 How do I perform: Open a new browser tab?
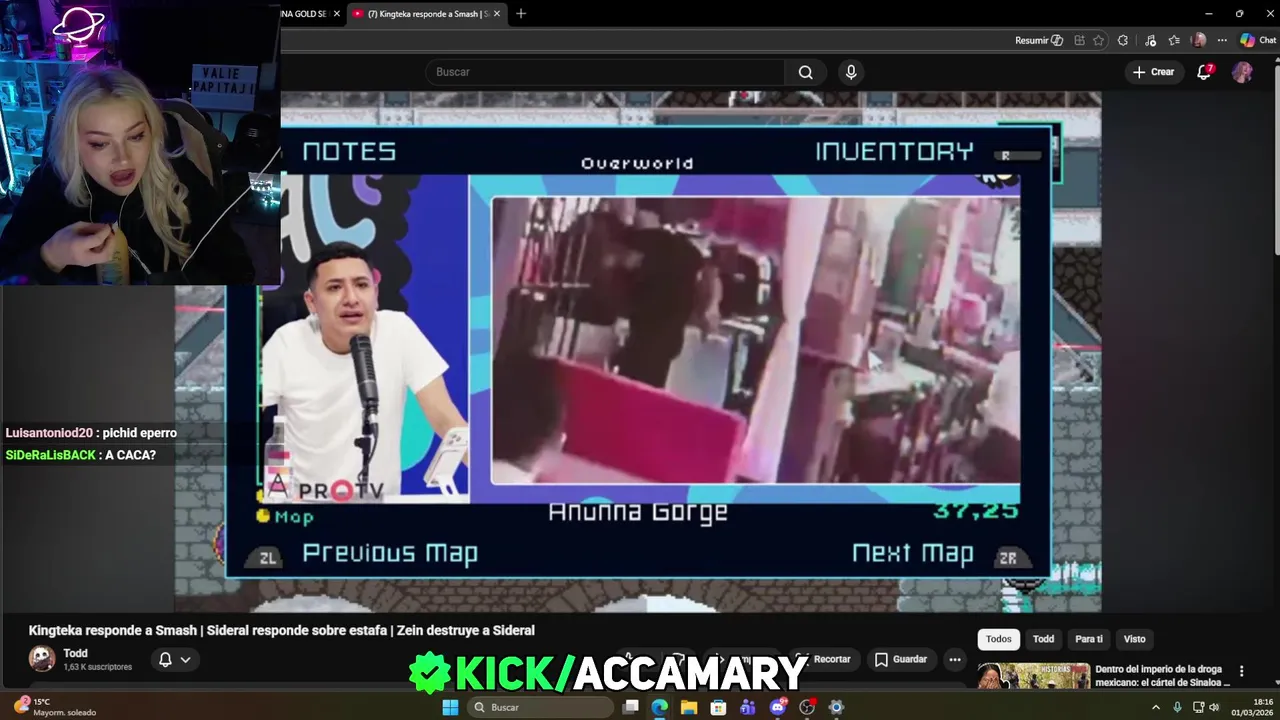[520, 13]
